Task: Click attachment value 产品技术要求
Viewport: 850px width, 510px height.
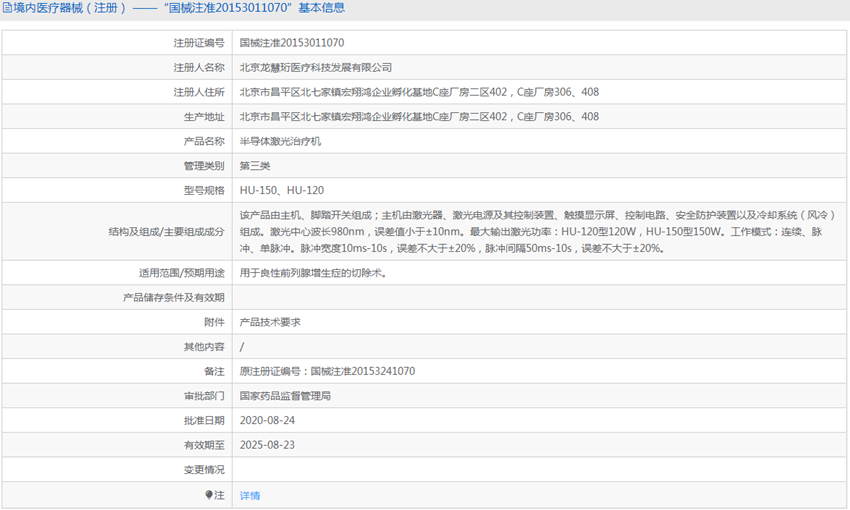Action: pos(270,322)
